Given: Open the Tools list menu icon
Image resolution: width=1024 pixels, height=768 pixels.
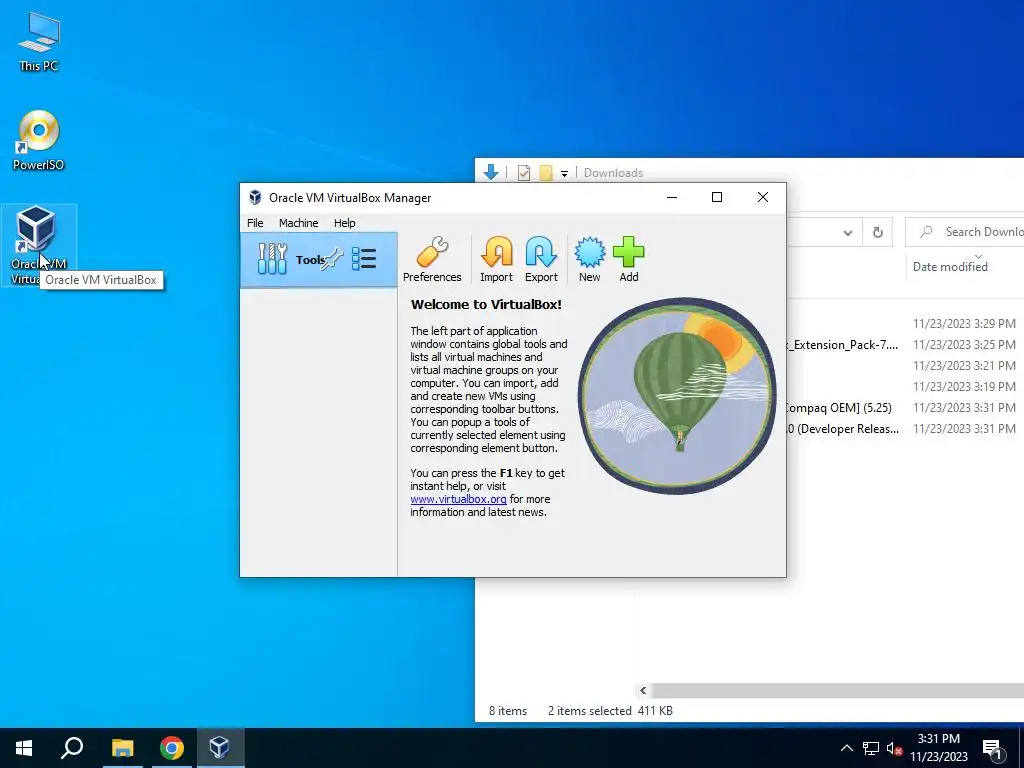Looking at the screenshot, I should click(x=364, y=259).
